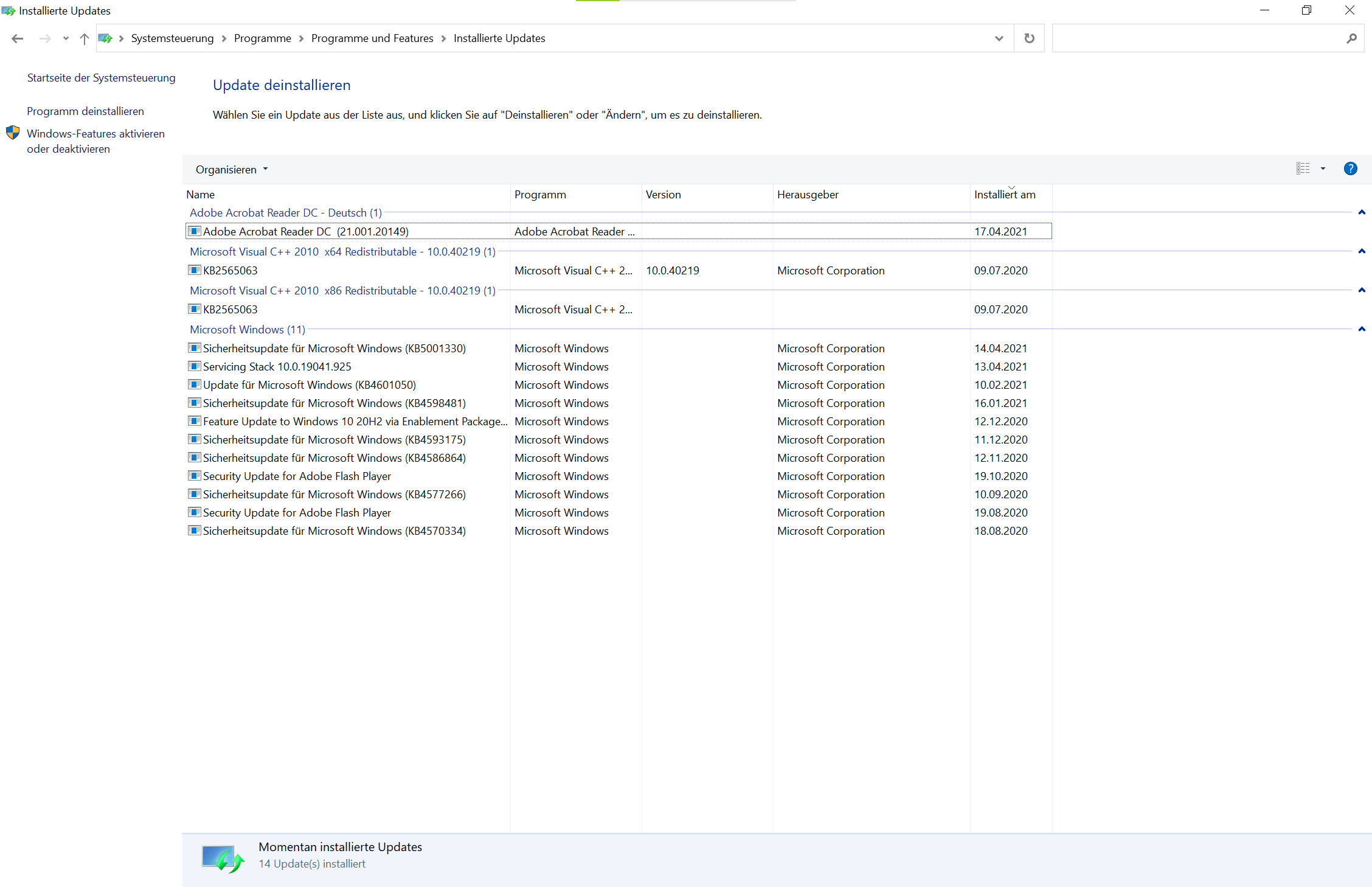Click Programme und Features breadcrumb
Viewport: 1372px width, 887px height.
(x=372, y=38)
